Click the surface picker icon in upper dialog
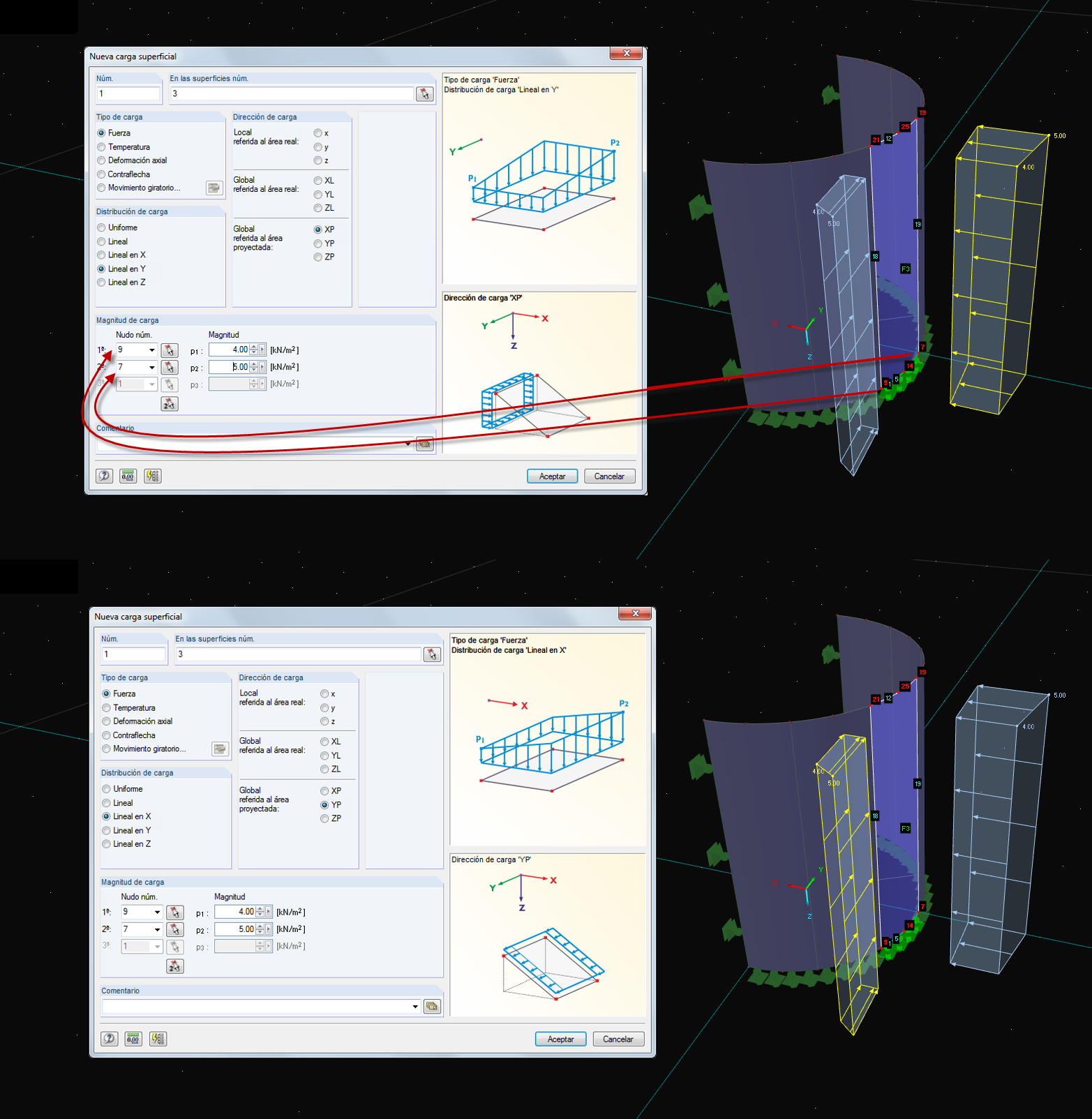The height and width of the screenshot is (1119, 1092). point(424,93)
